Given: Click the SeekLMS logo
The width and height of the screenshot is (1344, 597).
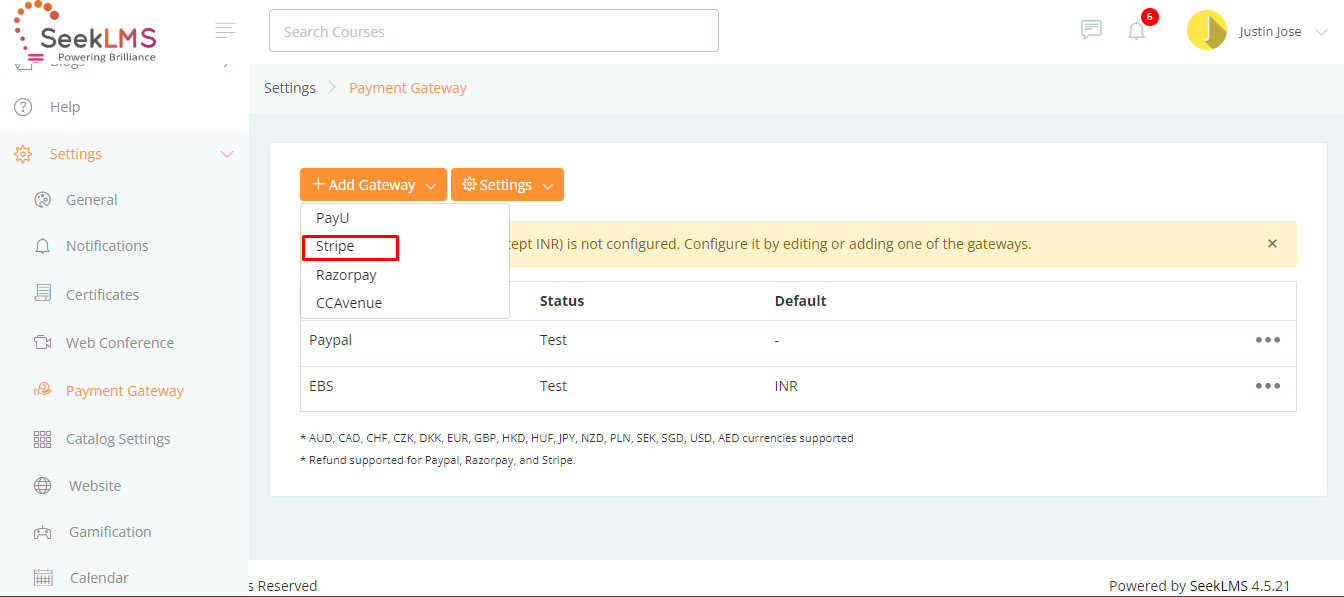Looking at the screenshot, I should coord(85,33).
